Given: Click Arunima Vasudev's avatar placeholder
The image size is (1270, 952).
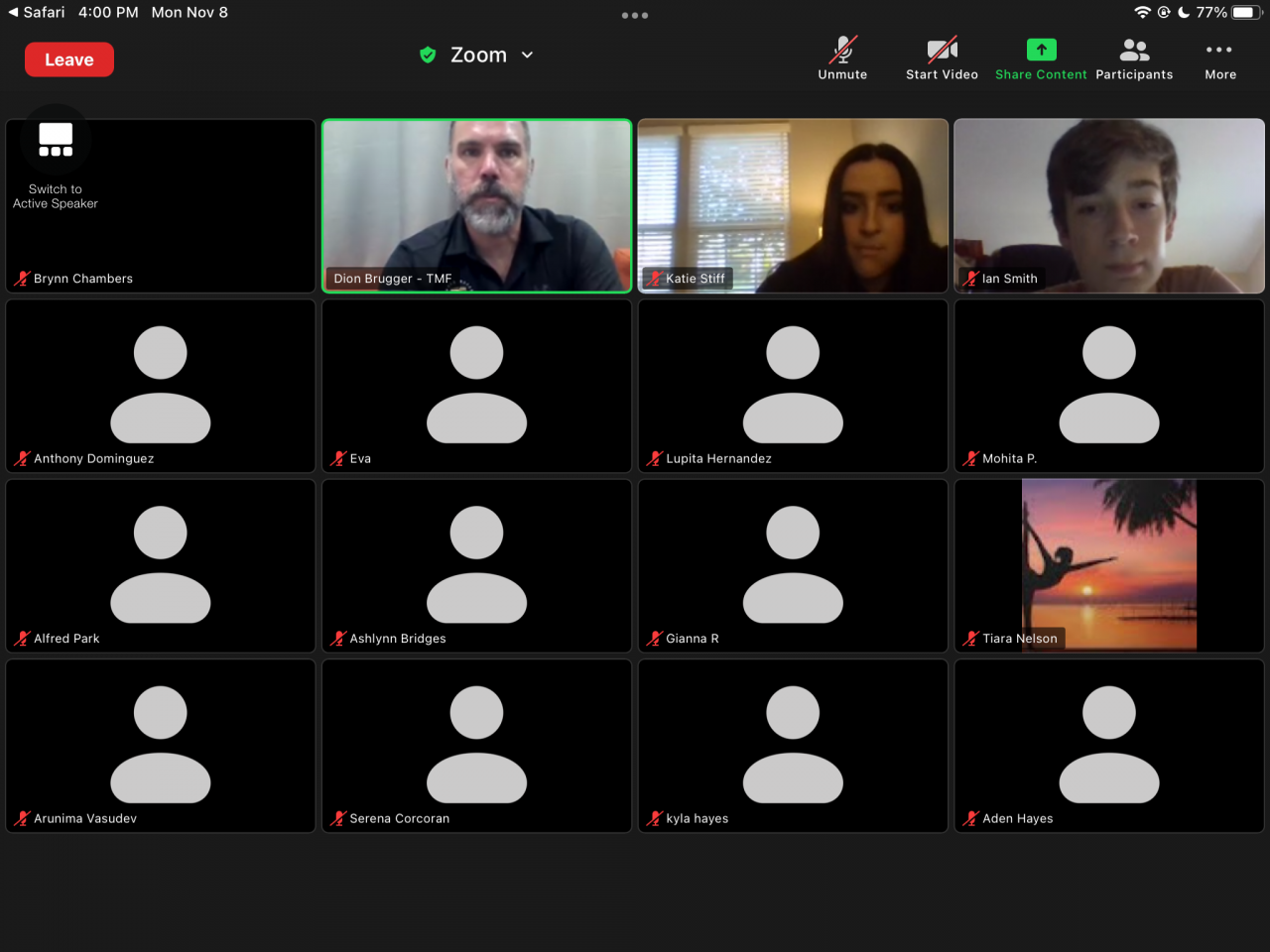Looking at the screenshot, I should (x=161, y=744).
